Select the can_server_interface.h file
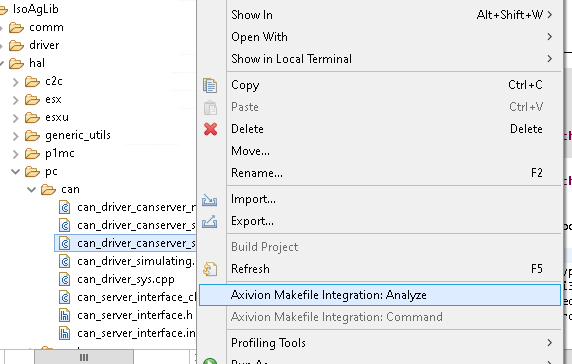 point(135,315)
